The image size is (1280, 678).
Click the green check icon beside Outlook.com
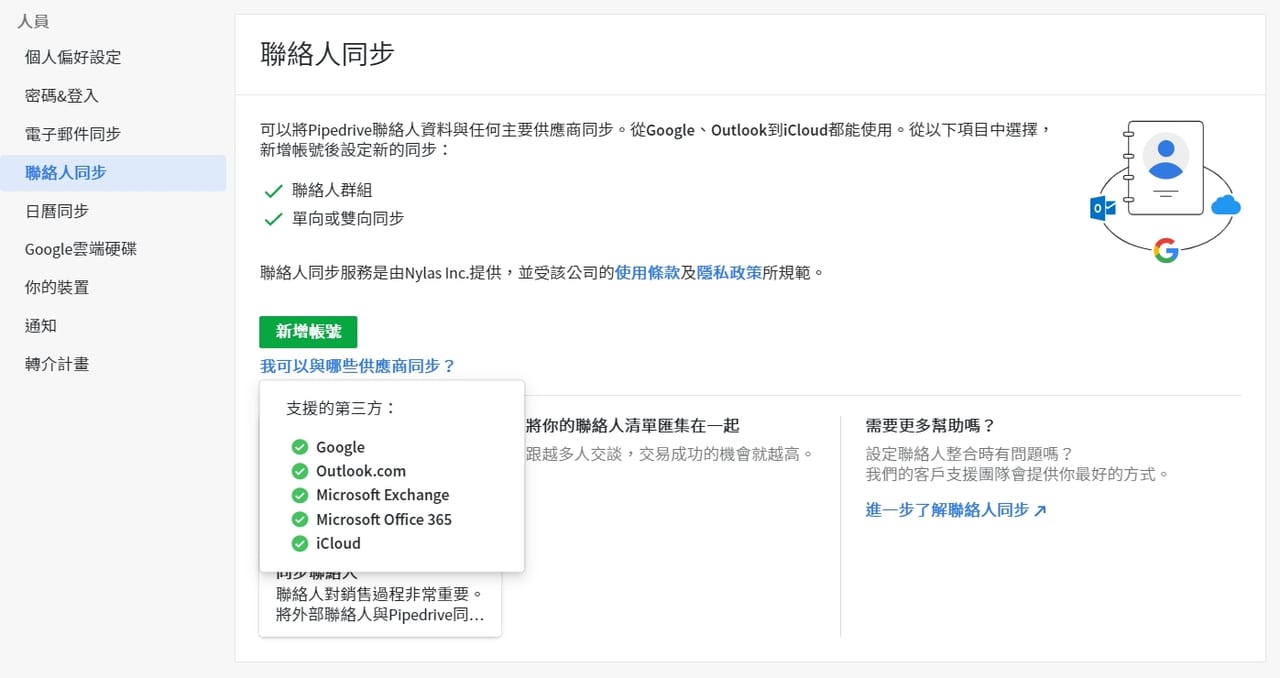pyautogui.click(x=299, y=471)
